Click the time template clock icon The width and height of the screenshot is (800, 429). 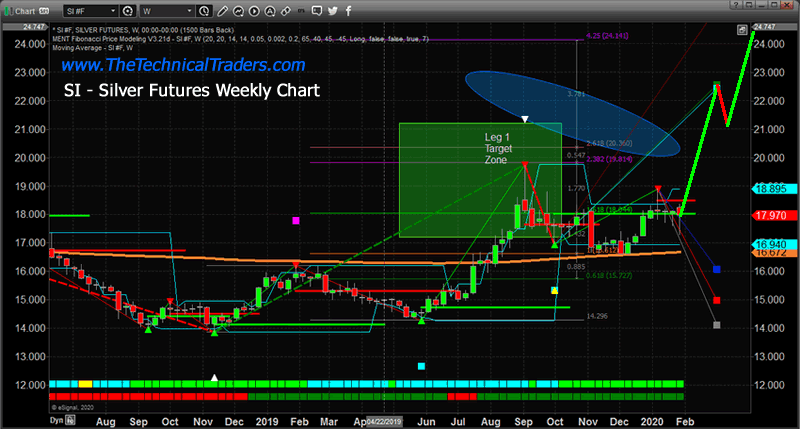pos(204,11)
